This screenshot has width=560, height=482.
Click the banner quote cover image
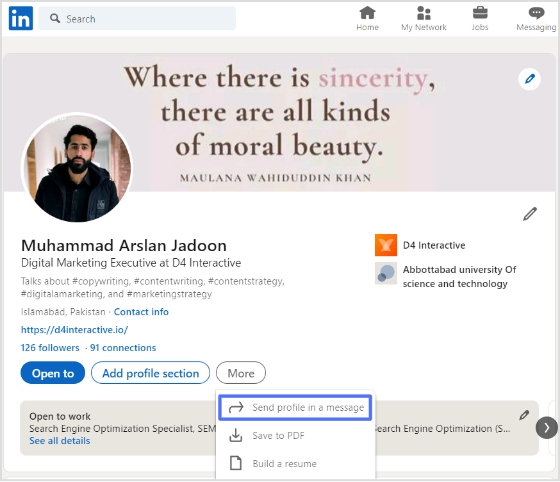click(x=279, y=122)
